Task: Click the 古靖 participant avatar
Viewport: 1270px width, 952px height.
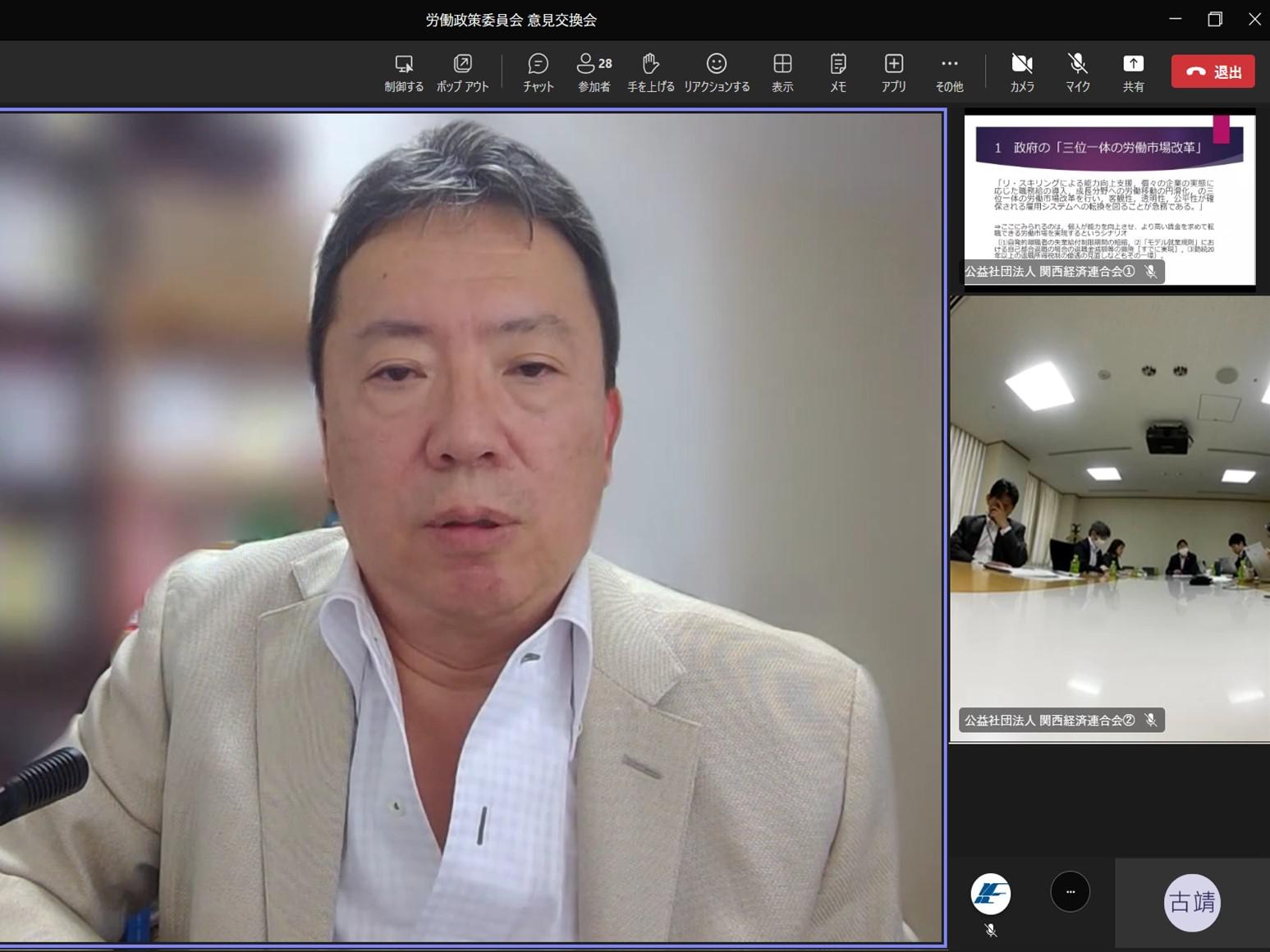Action: pyautogui.click(x=1192, y=903)
